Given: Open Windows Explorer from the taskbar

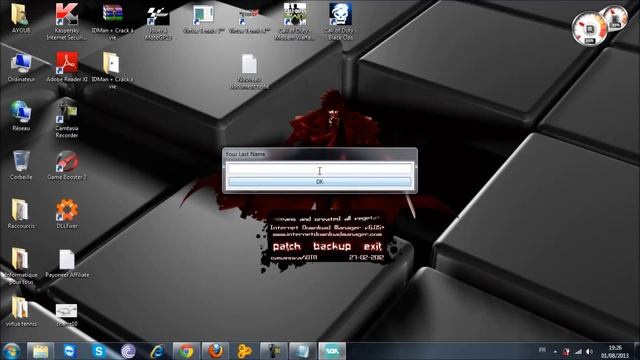Looking at the screenshot, I should 40,351.
